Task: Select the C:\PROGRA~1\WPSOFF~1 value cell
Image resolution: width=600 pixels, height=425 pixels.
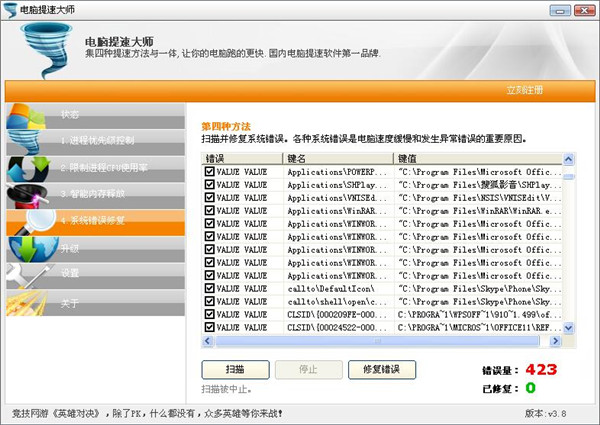Action: [x=478, y=314]
